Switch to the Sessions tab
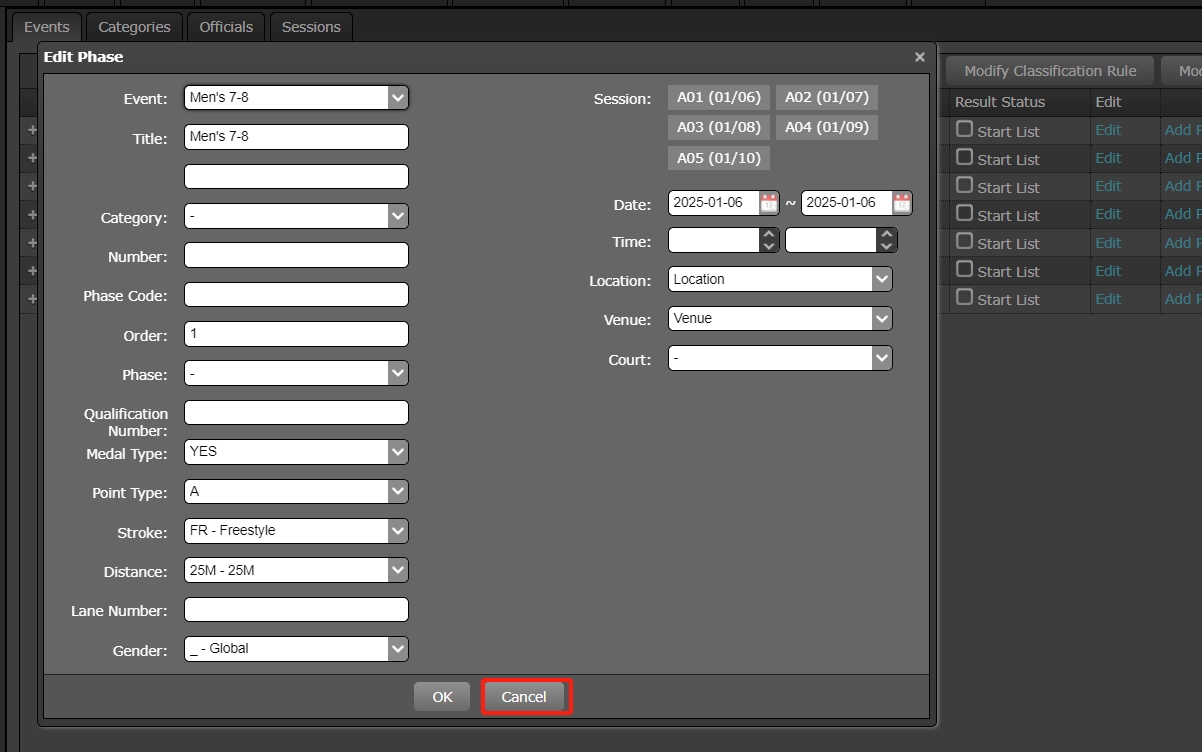 click(x=310, y=27)
